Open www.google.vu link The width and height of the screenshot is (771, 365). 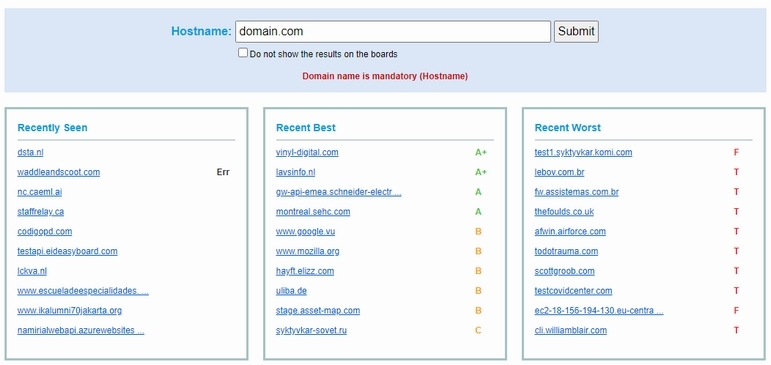(x=305, y=231)
